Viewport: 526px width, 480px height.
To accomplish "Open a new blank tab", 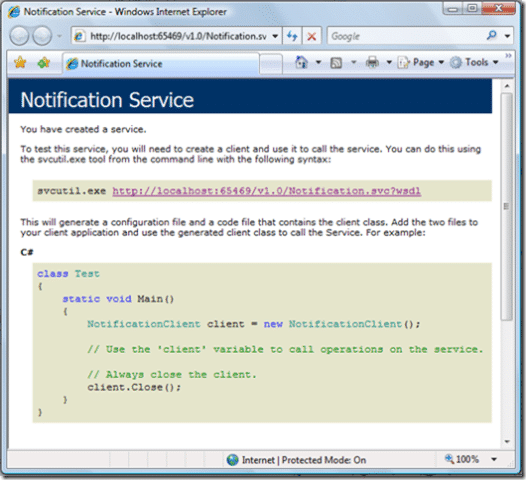I will point(271,63).
